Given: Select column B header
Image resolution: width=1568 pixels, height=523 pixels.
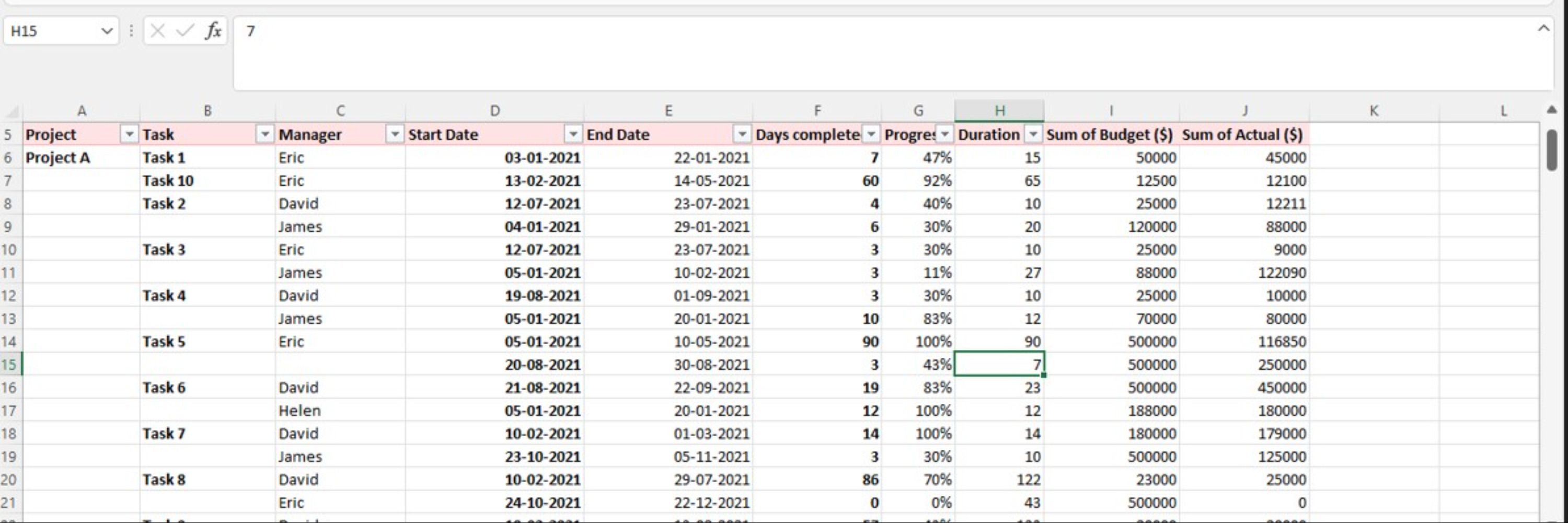Looking at the screenshot, I should point(207,111).
